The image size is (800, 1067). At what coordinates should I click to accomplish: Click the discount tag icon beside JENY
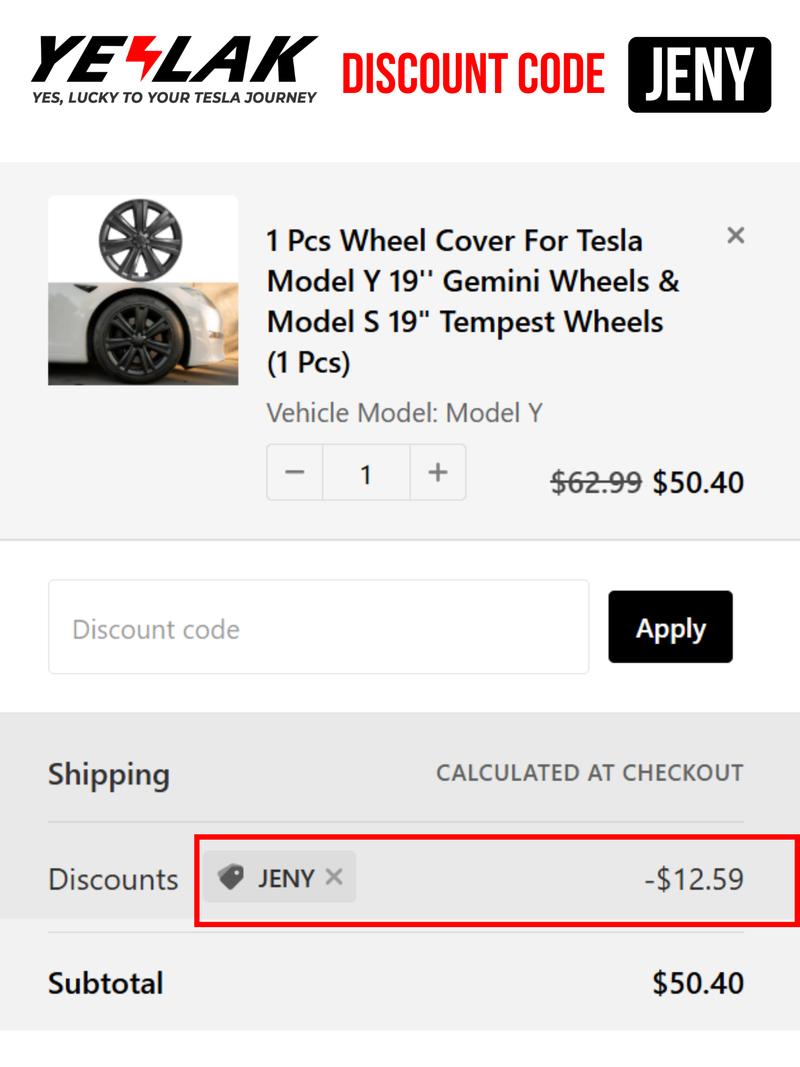tap(228, 877)
